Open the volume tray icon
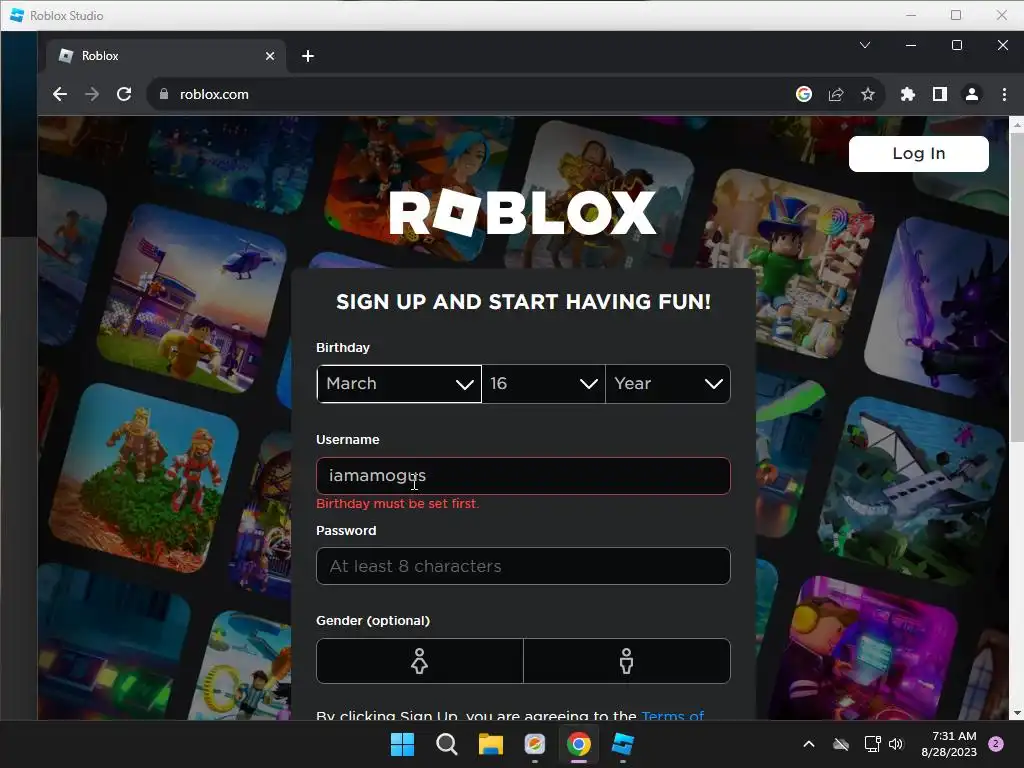 coord(896,744)
